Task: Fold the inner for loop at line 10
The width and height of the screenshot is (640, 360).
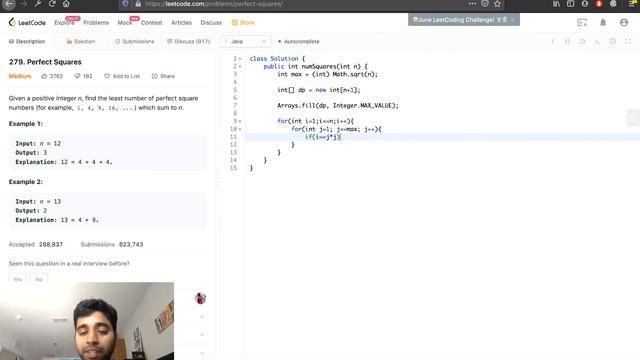Action: [240, 129]
